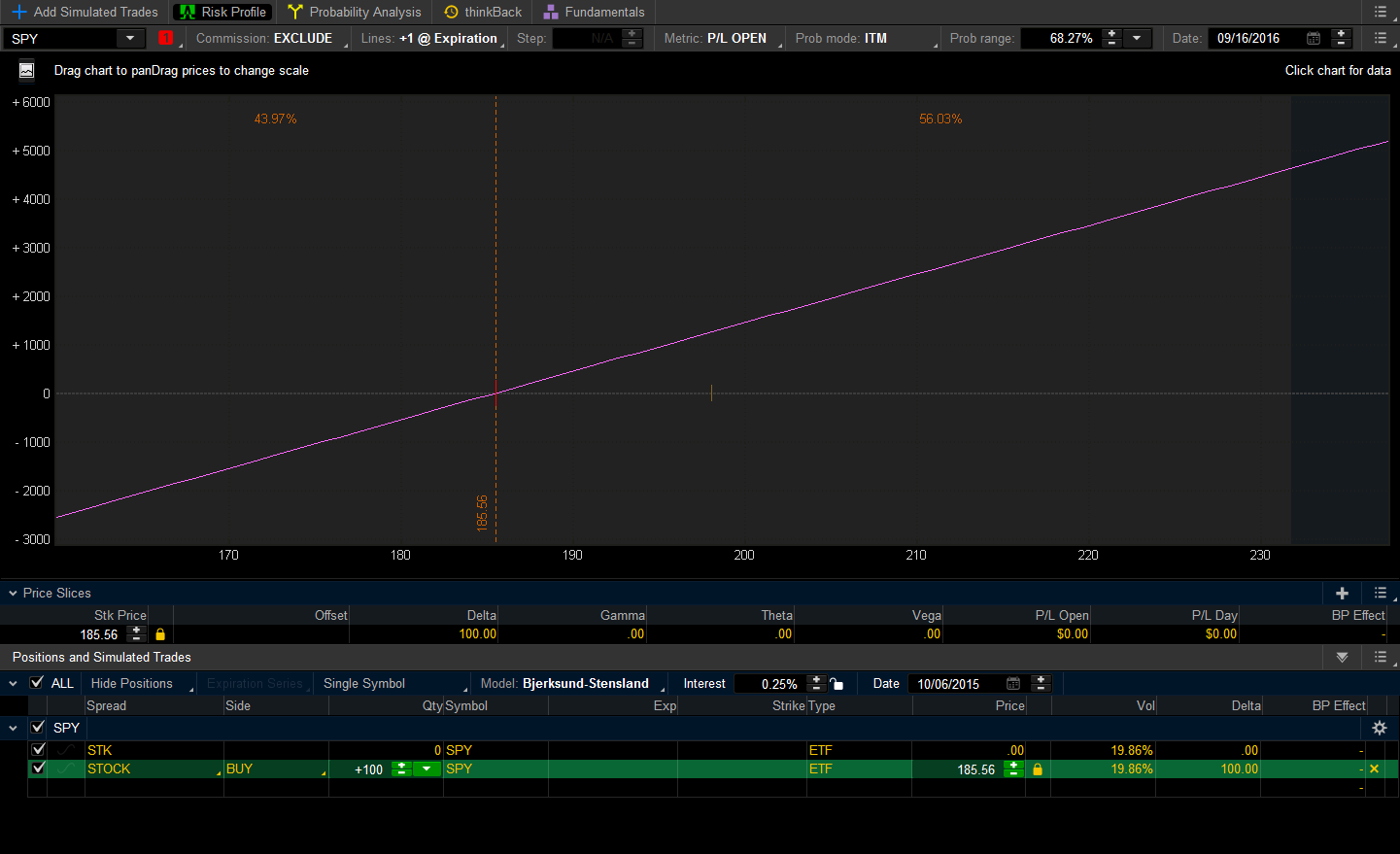Collapse the ALL positions group chevron
The height and width of the screenshot is (854, 1400).
(13, 684)
